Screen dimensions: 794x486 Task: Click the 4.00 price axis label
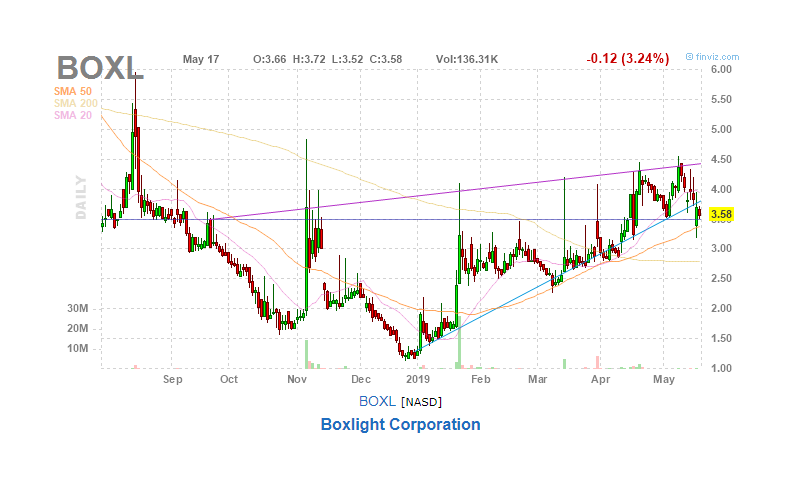click(721, 189)
